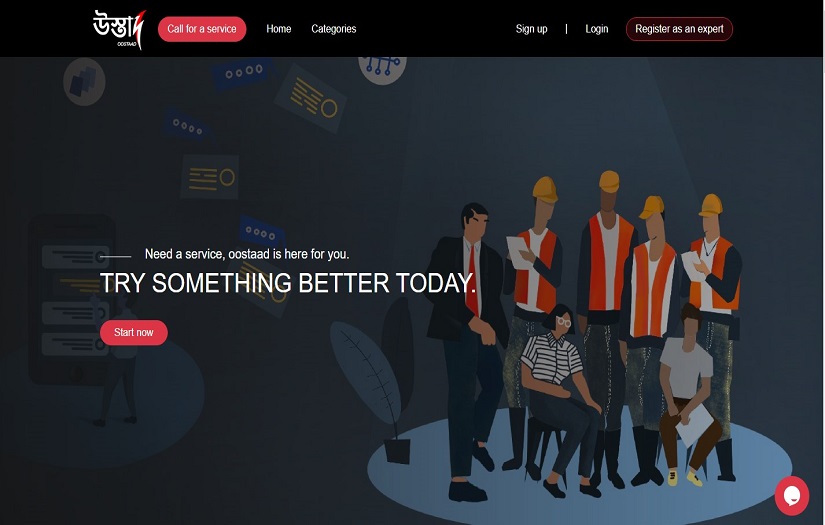Click the faded phone mockup illustration
Image resolution: width=825 pixels, height=525 pixels.
(x=73, y=299)
